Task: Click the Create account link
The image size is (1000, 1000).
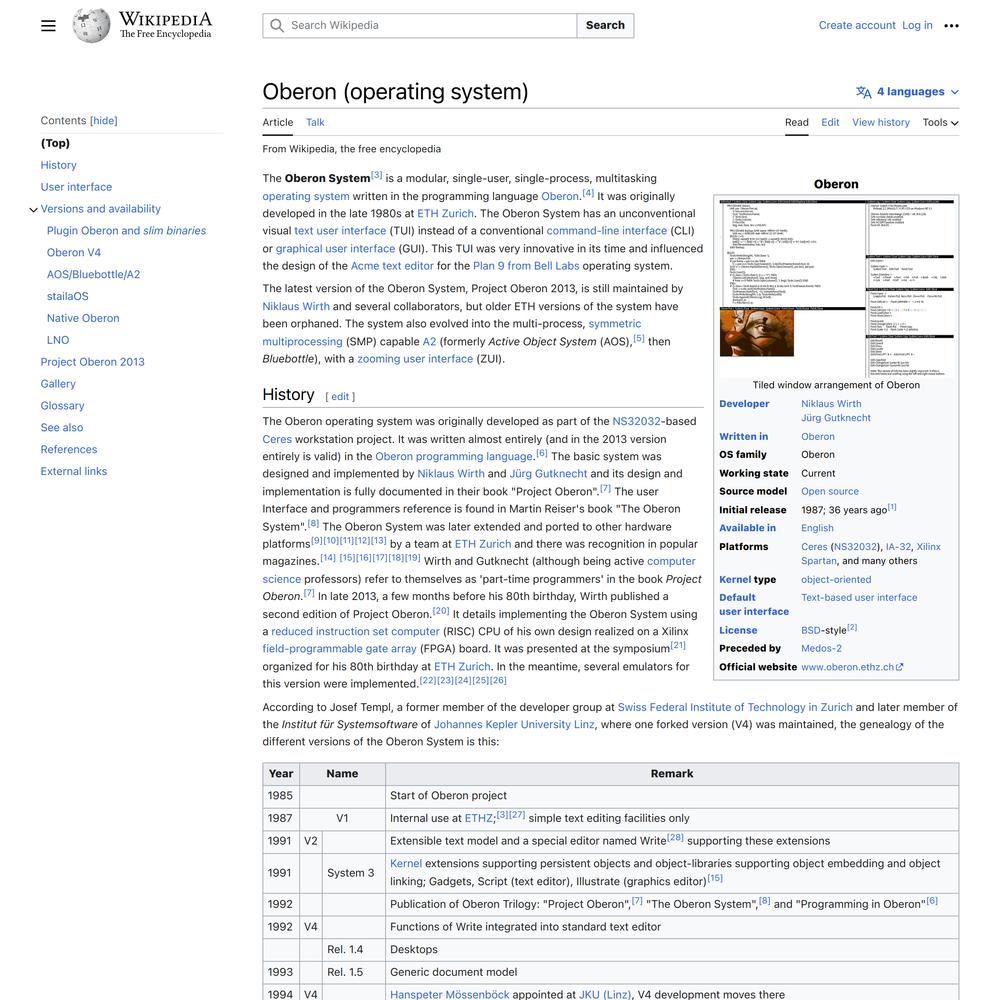Action: [857, 26]
